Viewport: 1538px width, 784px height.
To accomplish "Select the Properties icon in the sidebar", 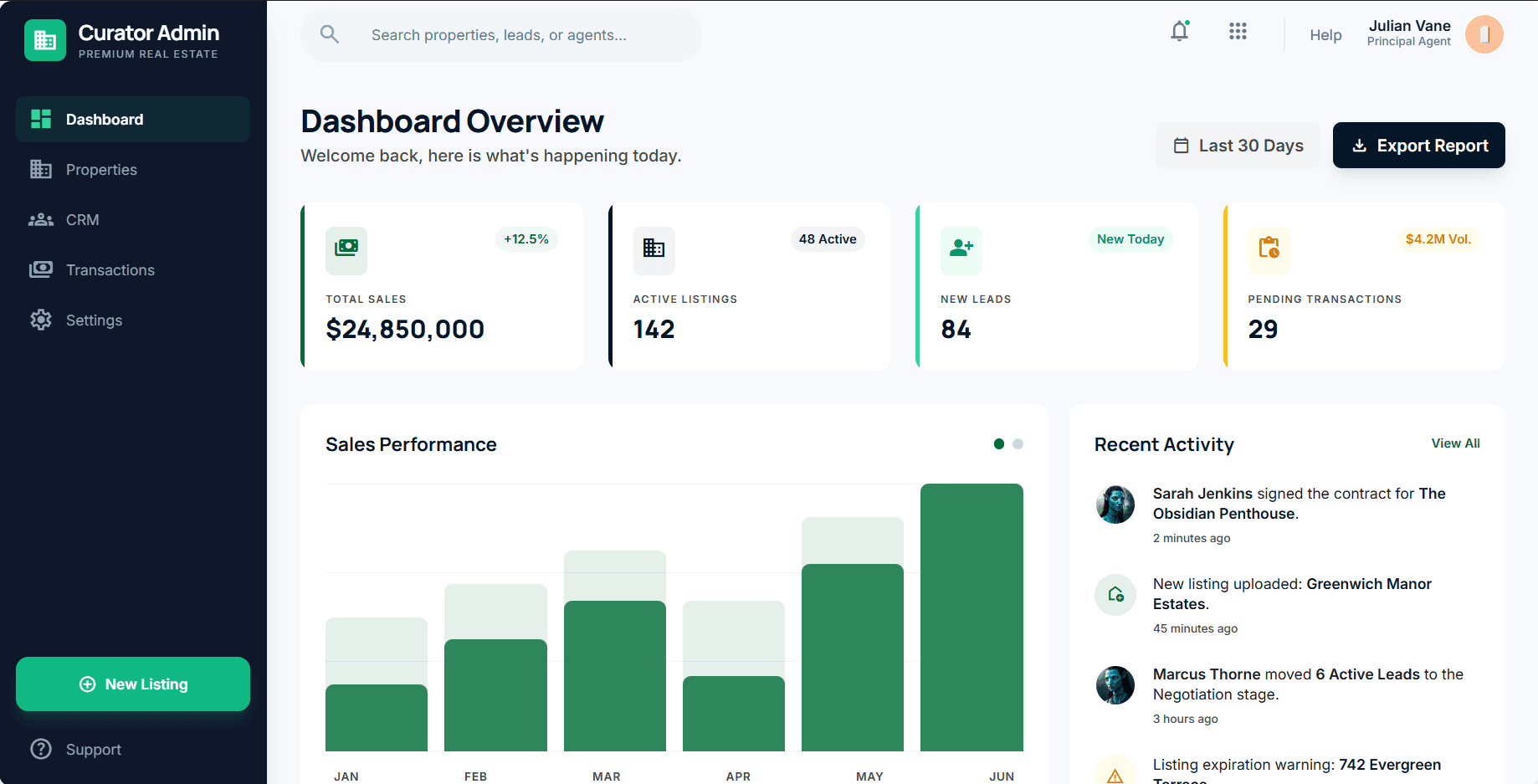I will [40, 169].
